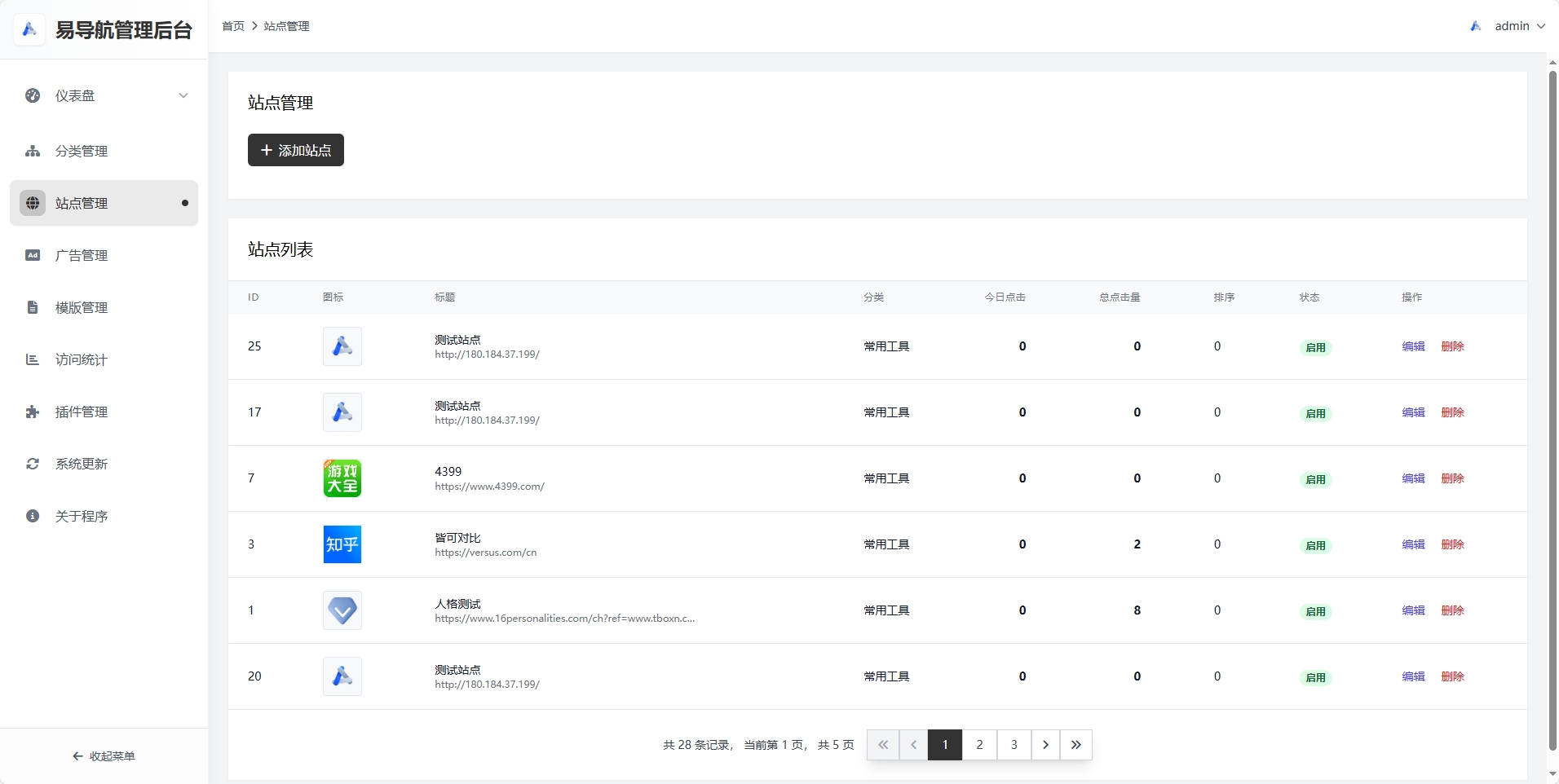The image size is (1559, 784).
Task: Click the 4399 site thumbnail icon
Action: [342, 478]
